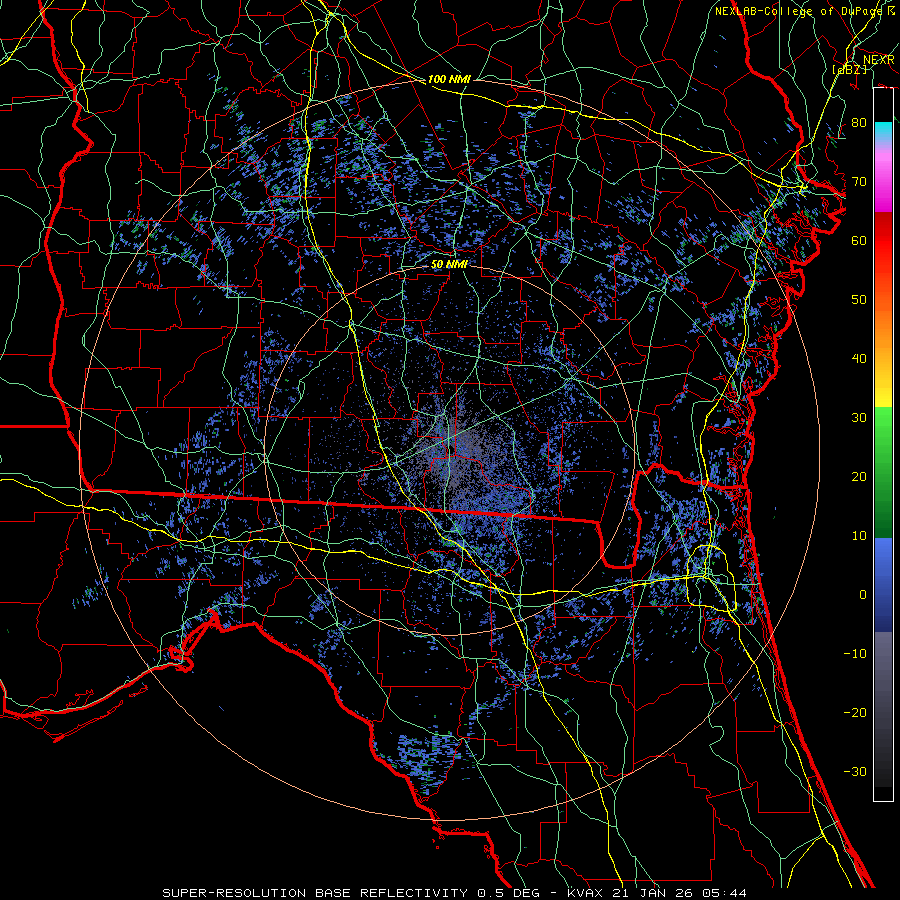Screen dimensions: 900x900
Task: Click the 40 dBZ scale value
Action: pos(859,359)
